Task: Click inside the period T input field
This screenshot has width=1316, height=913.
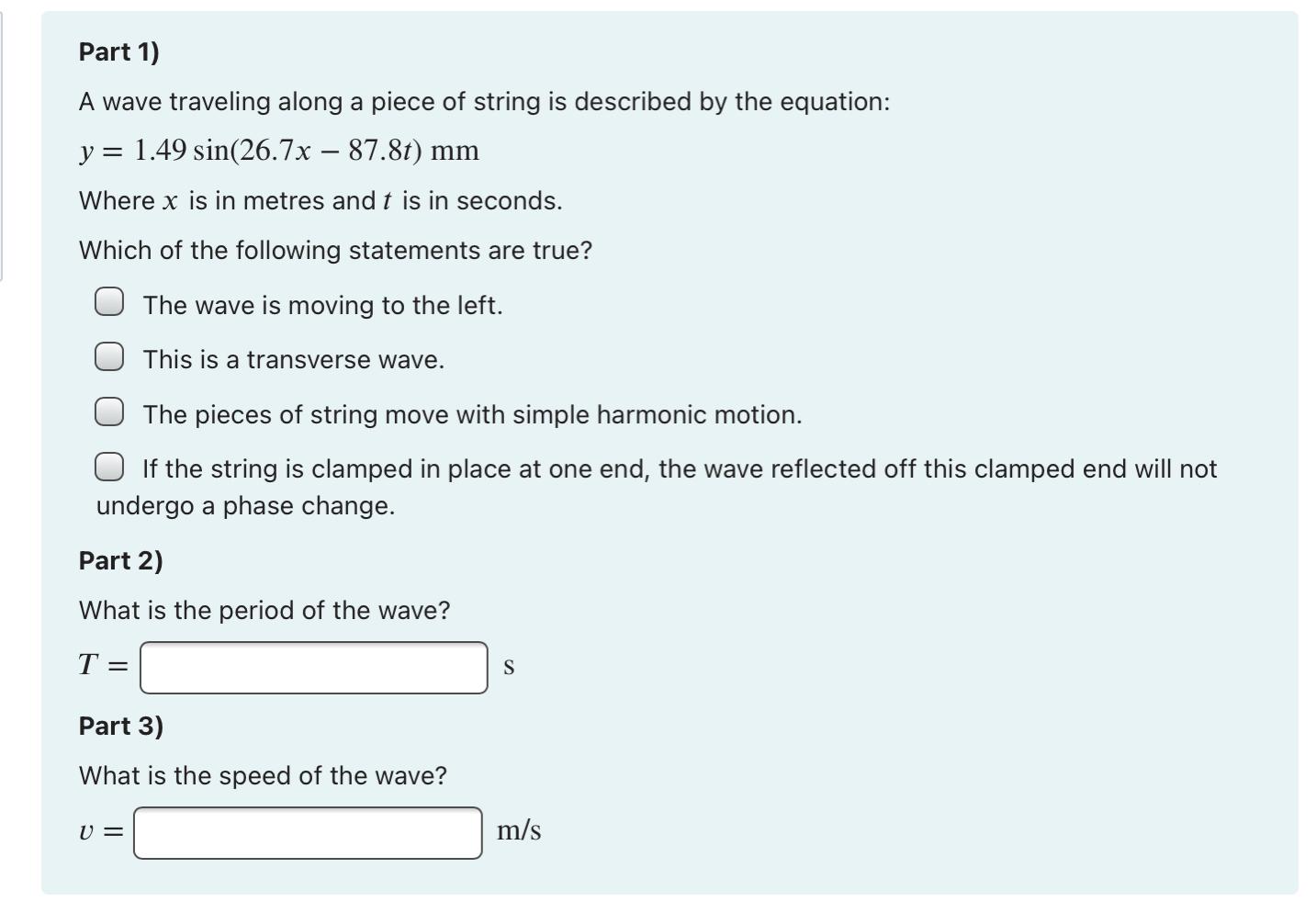Action: [312, 665]
